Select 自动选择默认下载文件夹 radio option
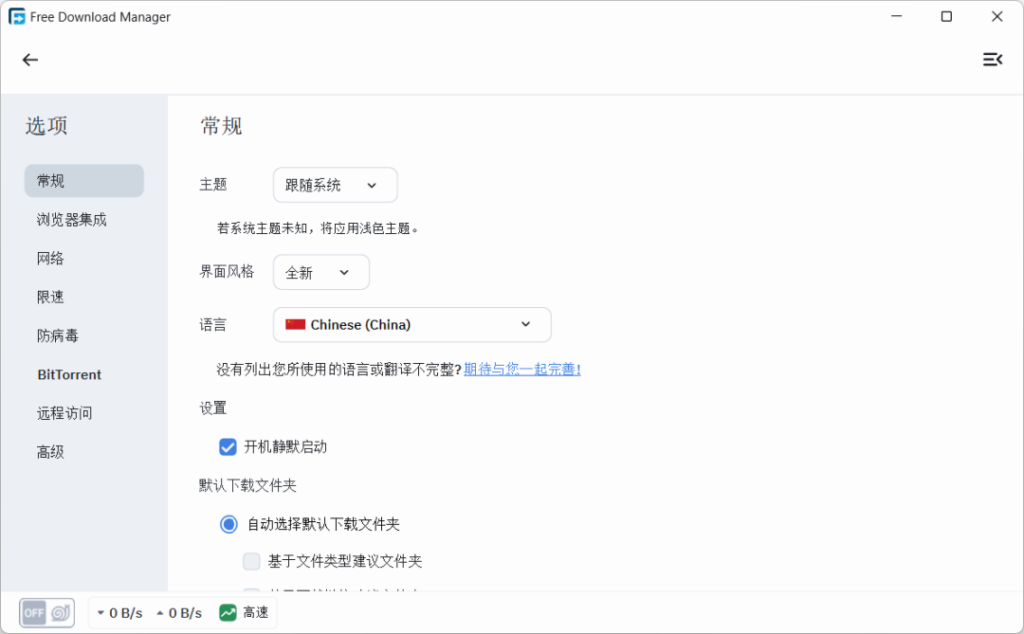The width and height of the screenshot is (1024, 634). click(x=227, y=523)
